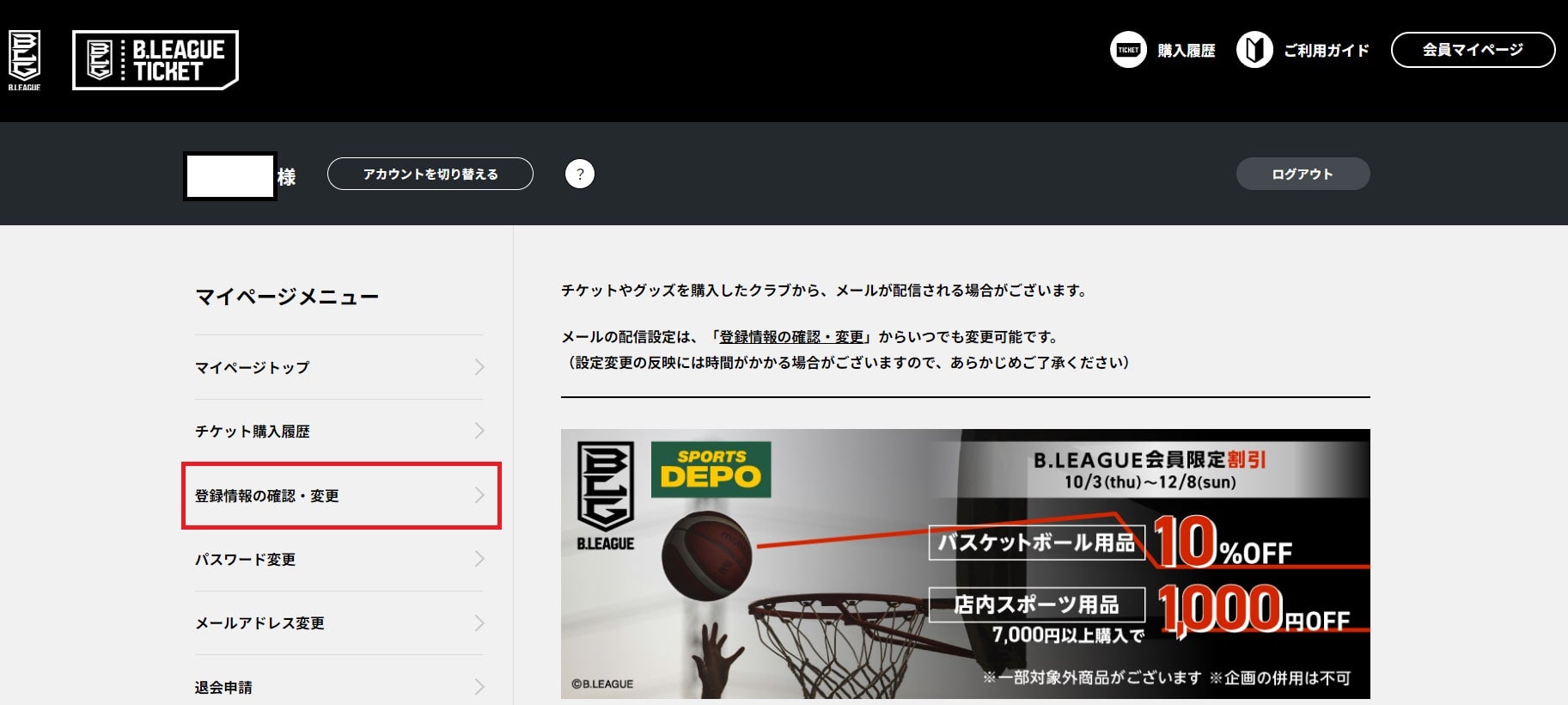Follow the underlined 登録情報の確認・変更 text link
Image resolution: width=1568 pixels, height=705 pixels.
(791, 337)
